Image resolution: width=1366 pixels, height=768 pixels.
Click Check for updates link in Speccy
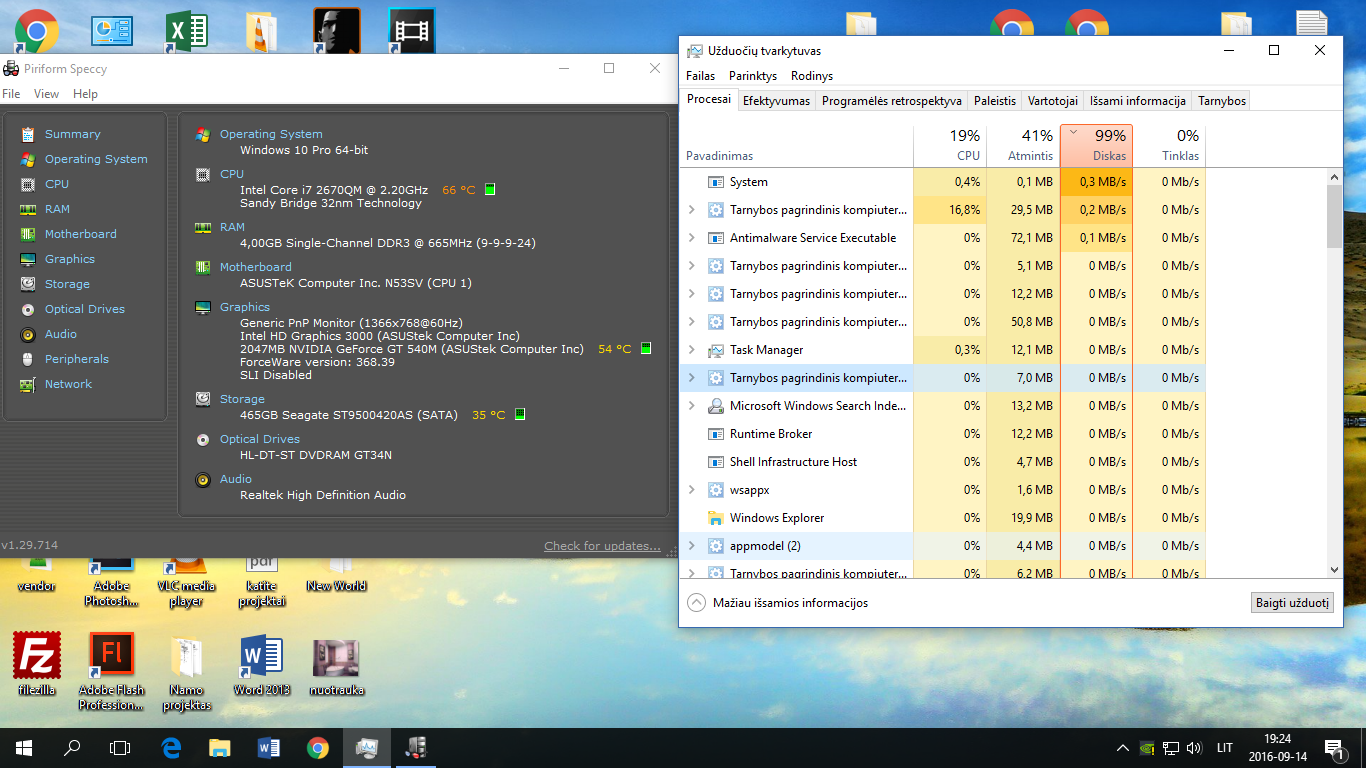pos(602,546)
